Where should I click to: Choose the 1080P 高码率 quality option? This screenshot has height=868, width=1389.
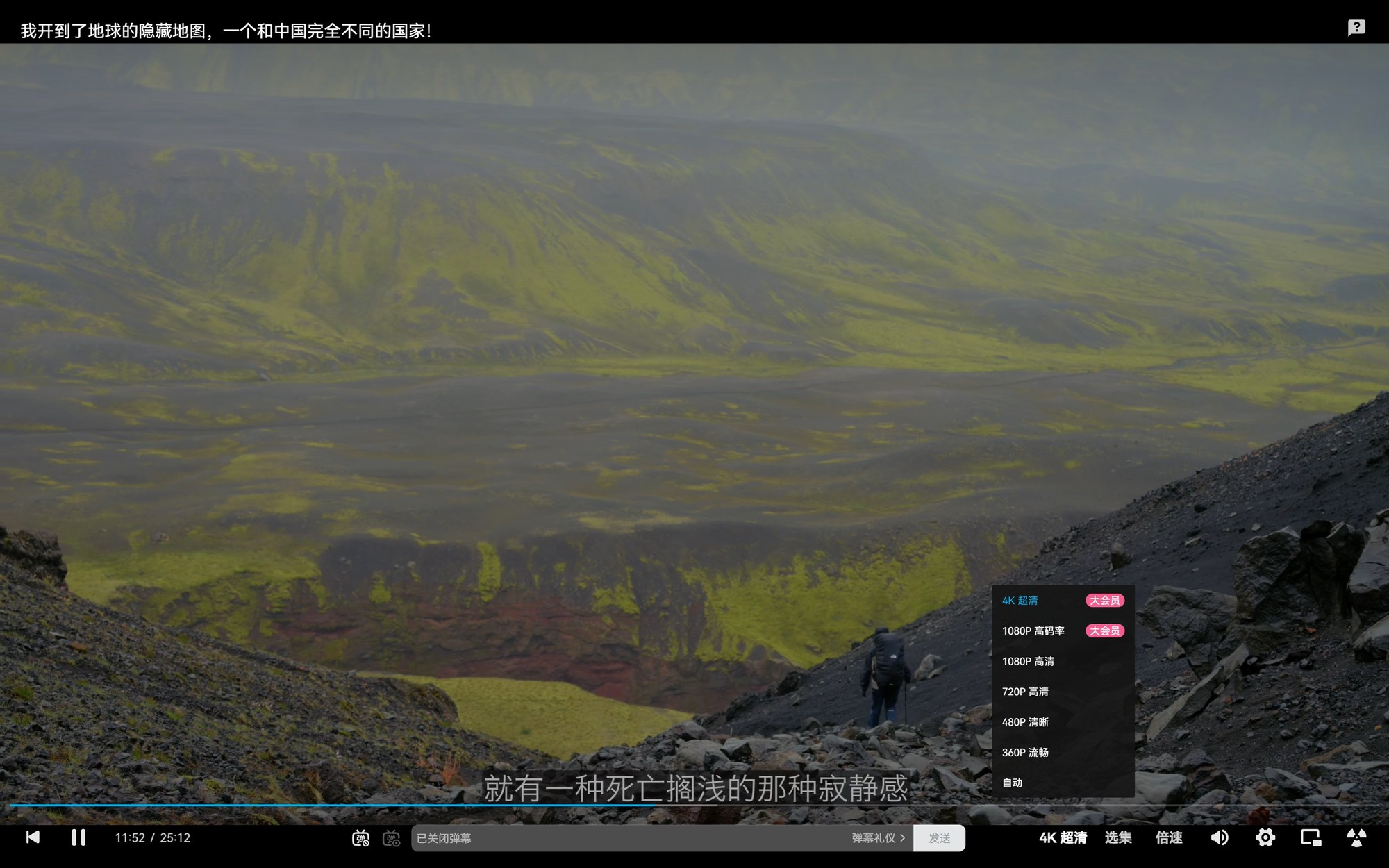[1033, 631]
